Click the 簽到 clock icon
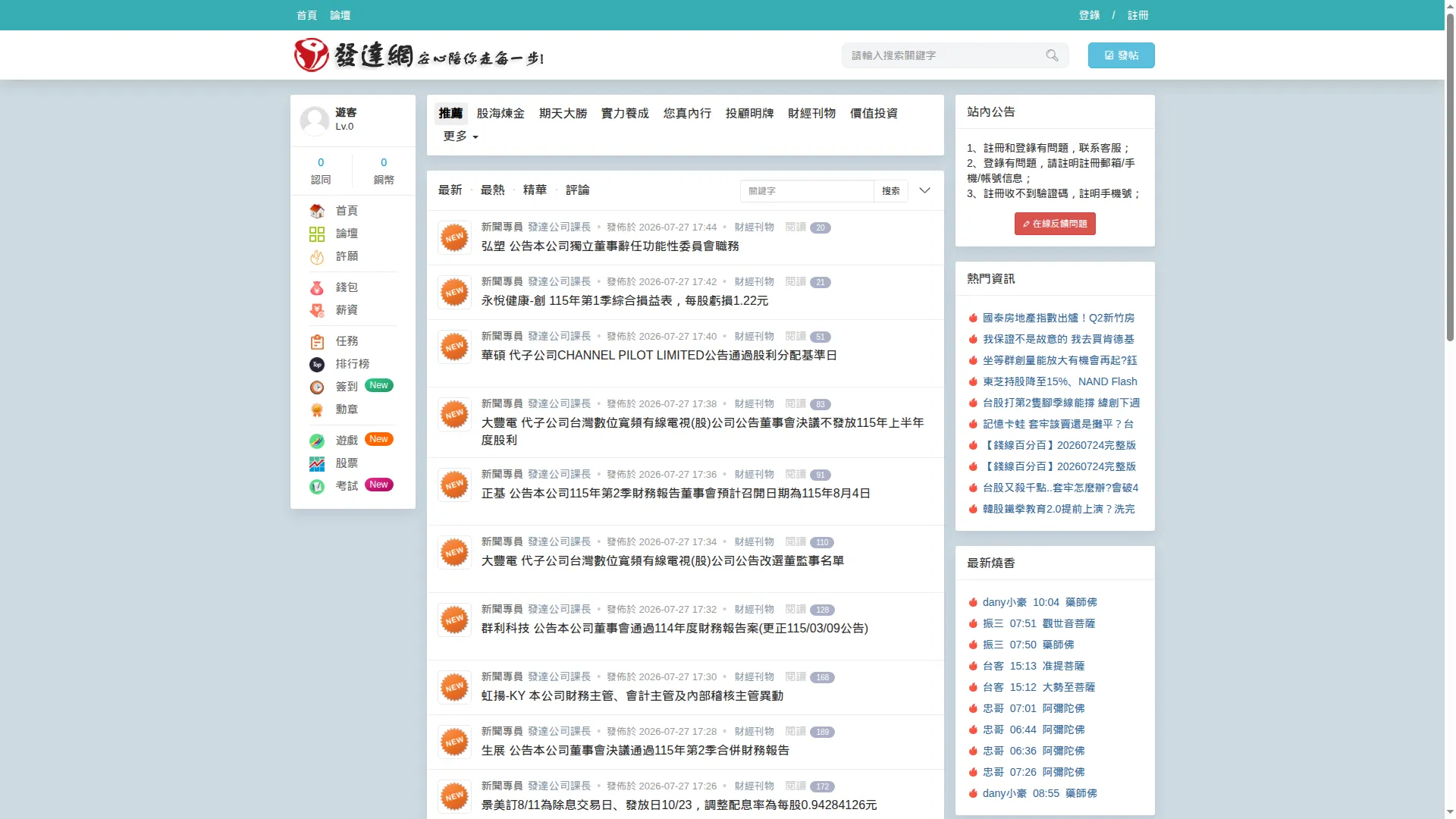Viewport: 1456px width, 819px height. point(317,387)
